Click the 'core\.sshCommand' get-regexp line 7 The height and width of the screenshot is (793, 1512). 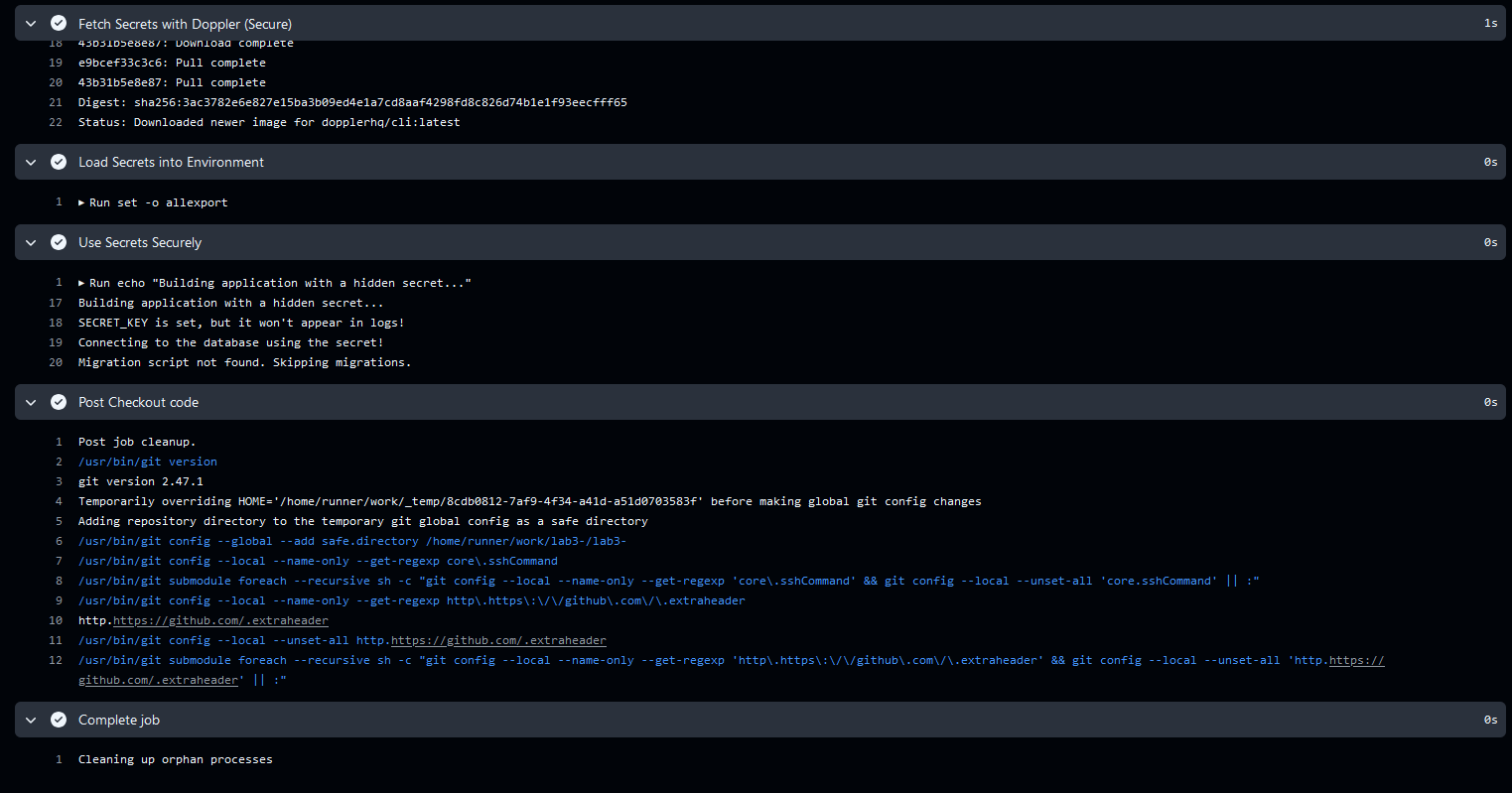[318, 561]
